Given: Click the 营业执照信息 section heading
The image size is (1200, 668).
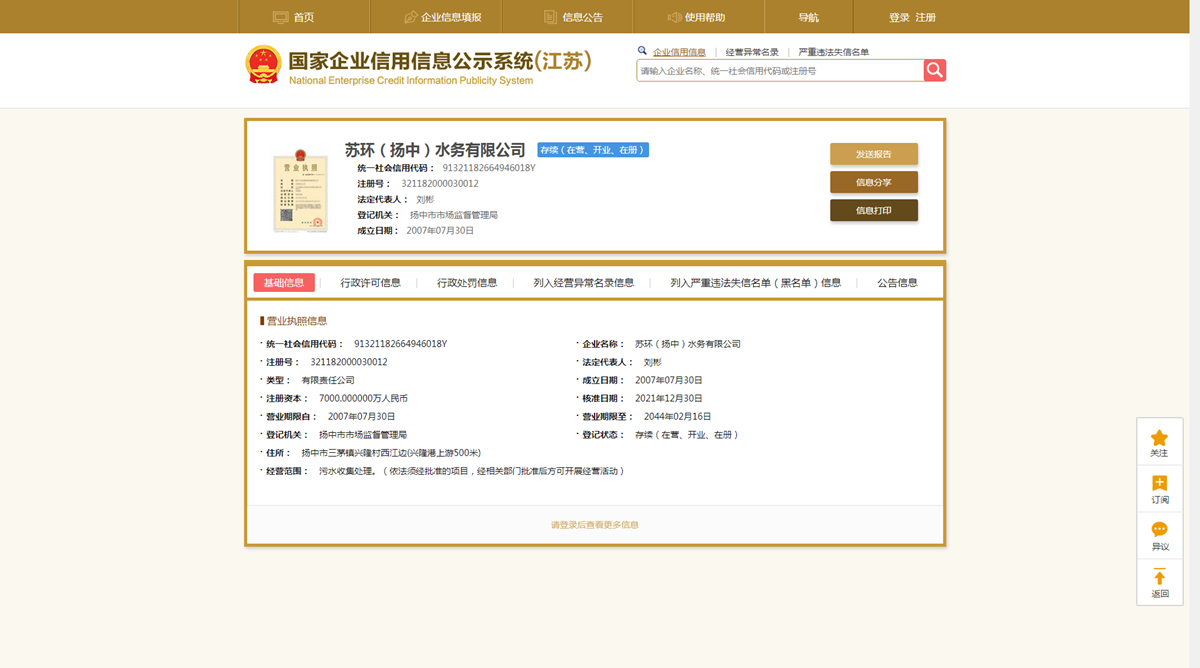Looking at the screenshot, I should pyautogui.click(x=296, y=321).
